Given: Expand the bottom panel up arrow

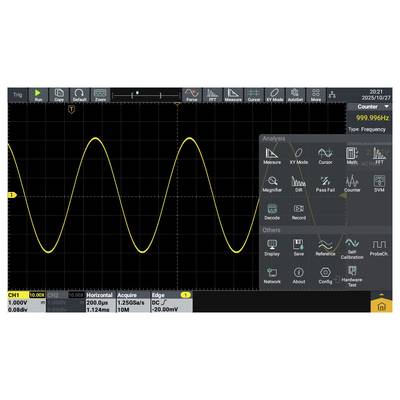Looking at the screenshot, I should coord(381,295).
